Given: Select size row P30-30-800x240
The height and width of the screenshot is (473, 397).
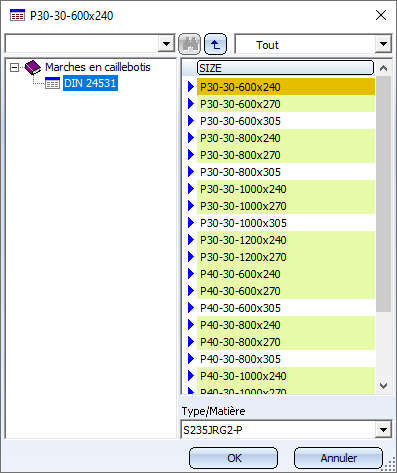Looking at the screenshot, I should pyautogui.click(x=286, y=138).
